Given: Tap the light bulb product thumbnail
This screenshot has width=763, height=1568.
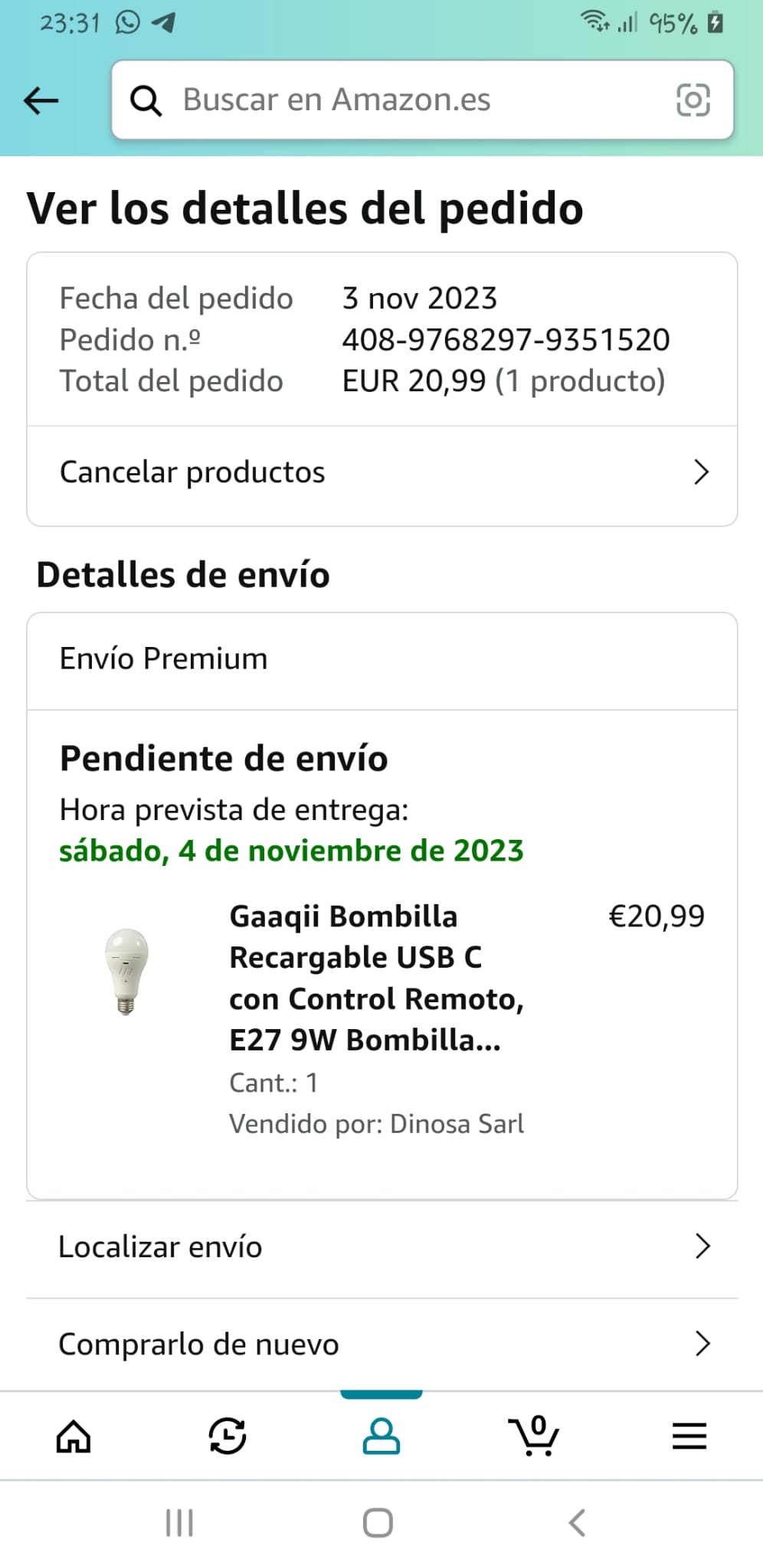Looking at the screenshot, I should (126, 972).
